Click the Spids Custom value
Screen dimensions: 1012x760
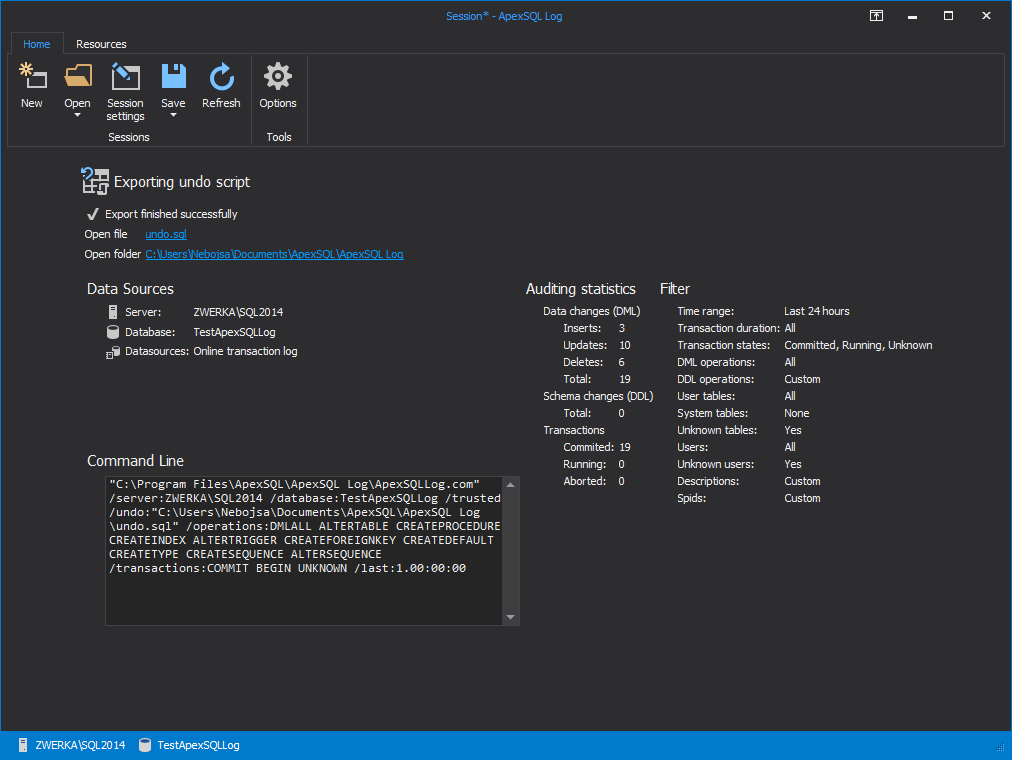tap(802, 498)
